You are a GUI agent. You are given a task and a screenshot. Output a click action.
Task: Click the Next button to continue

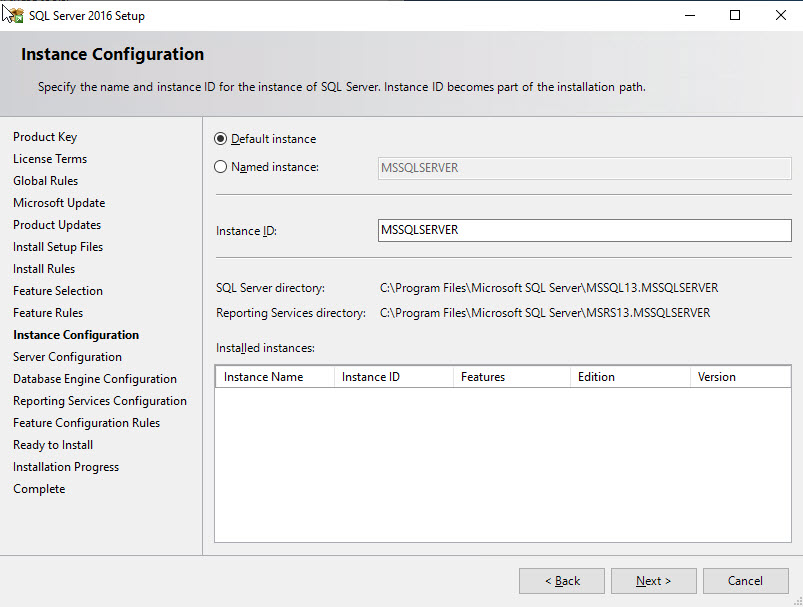tap(653, 580)
